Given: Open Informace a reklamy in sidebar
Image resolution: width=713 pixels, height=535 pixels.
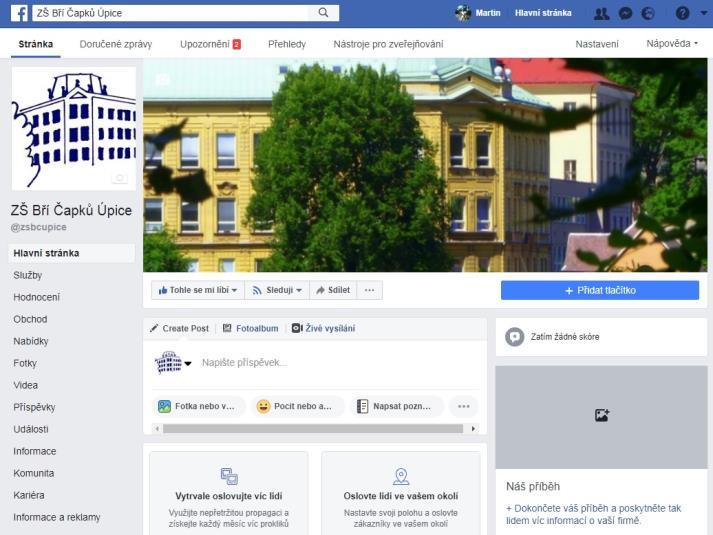Looking at the screenshot, I should (x=57, y=517).
